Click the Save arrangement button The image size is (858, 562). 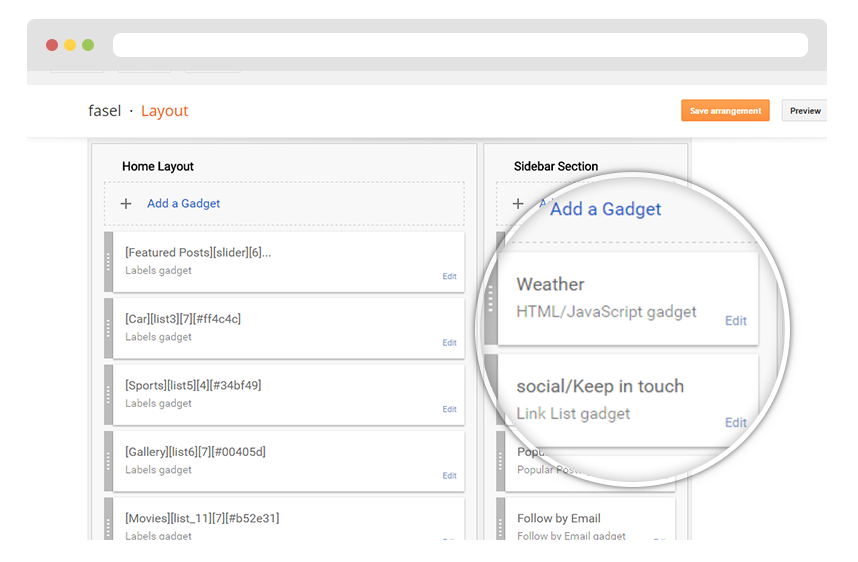coord(725,111)
